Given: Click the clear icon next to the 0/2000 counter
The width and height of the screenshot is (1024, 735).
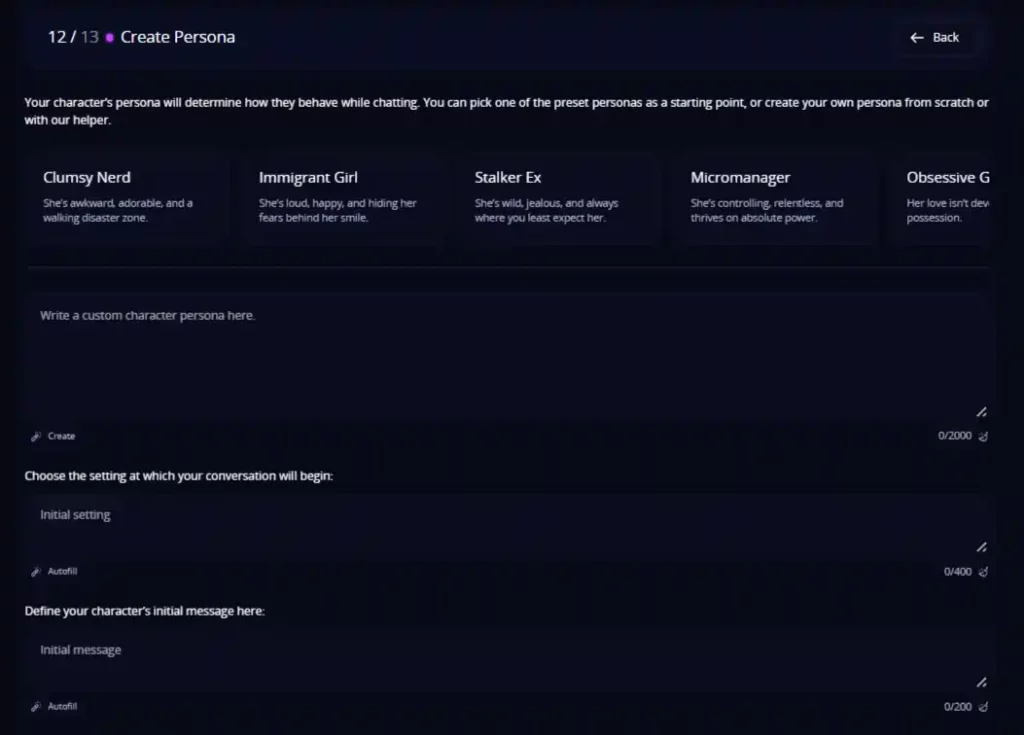Looking at the screenshot, I should pos(983,436).
